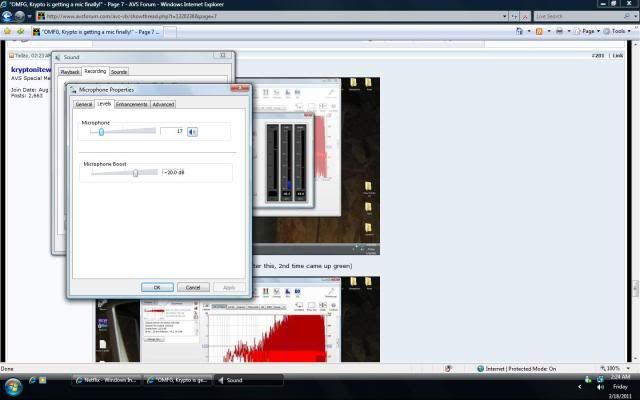This screenshot has width=640, height=400.
Task: Click the +20.0 dB boost value field
Action: [x=175, y=172]
